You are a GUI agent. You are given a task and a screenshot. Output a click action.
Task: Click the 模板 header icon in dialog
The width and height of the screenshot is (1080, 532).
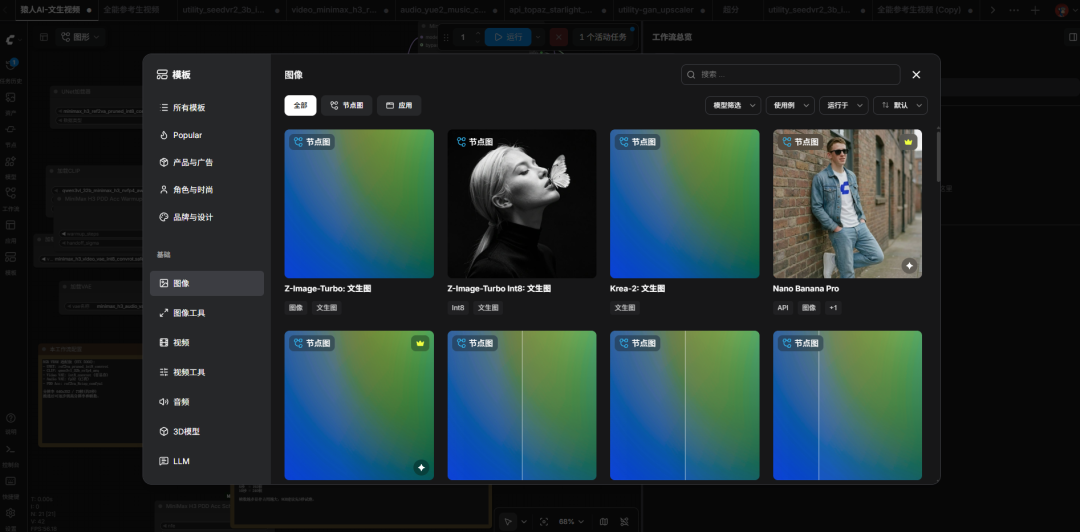(163, 74)
